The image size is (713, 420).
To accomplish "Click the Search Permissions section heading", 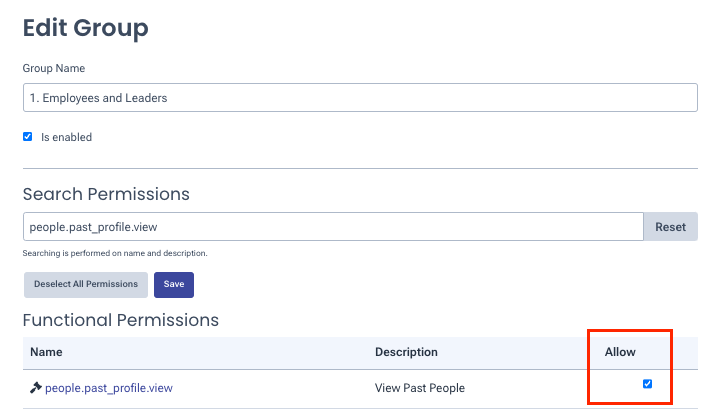I will click(x=106, y=194).
